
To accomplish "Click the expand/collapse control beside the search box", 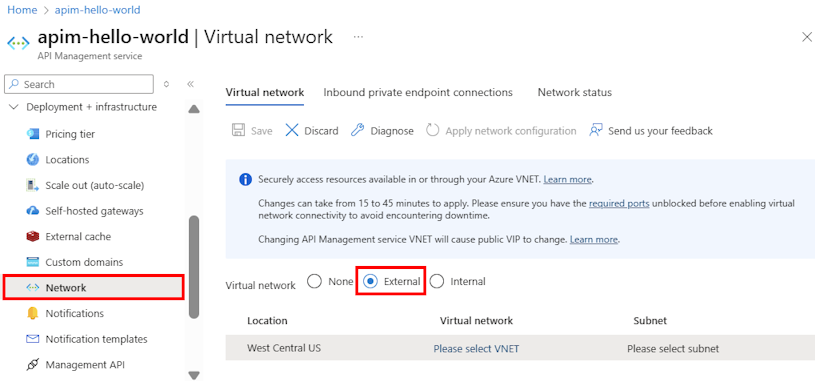I will tap(166, 84).
